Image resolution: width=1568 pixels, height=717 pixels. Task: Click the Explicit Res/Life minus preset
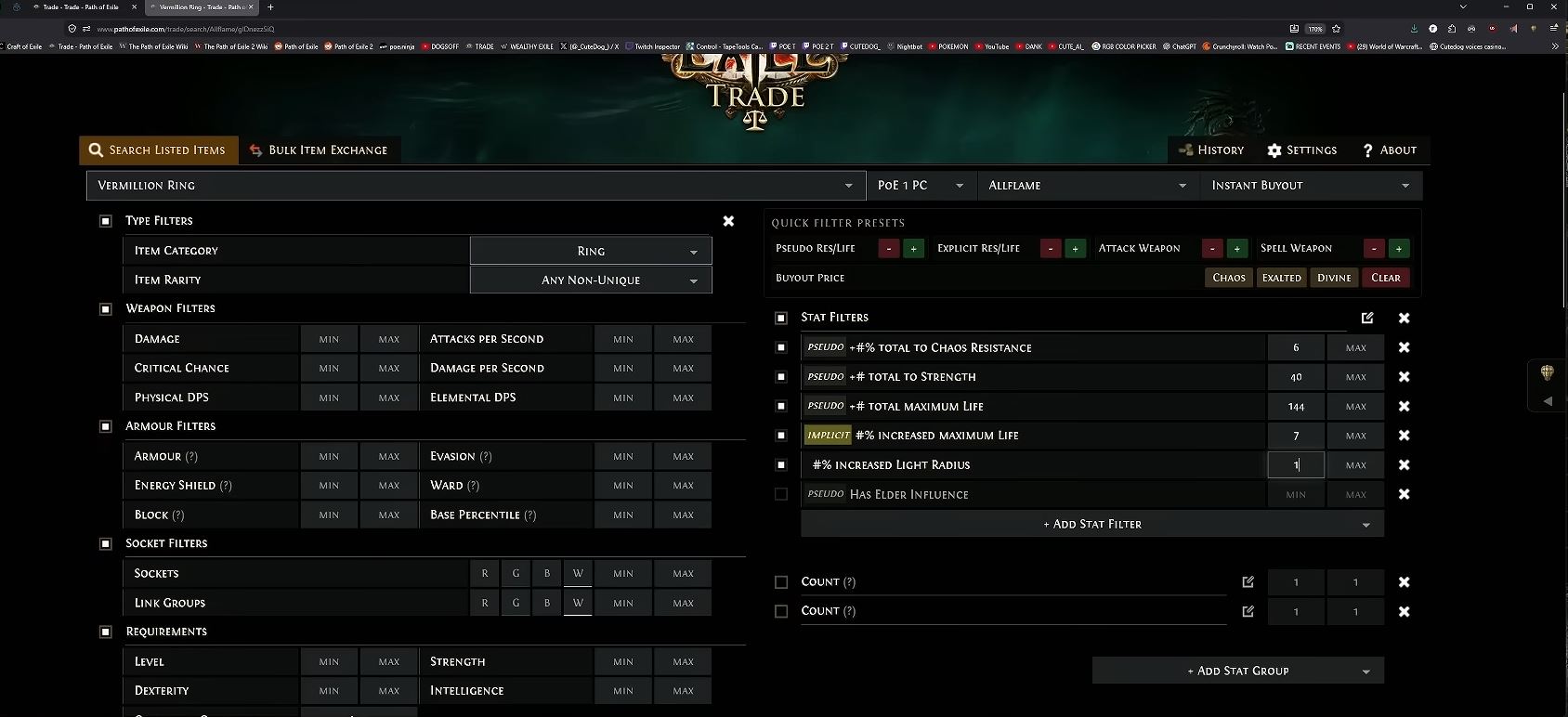point(1051,249)
